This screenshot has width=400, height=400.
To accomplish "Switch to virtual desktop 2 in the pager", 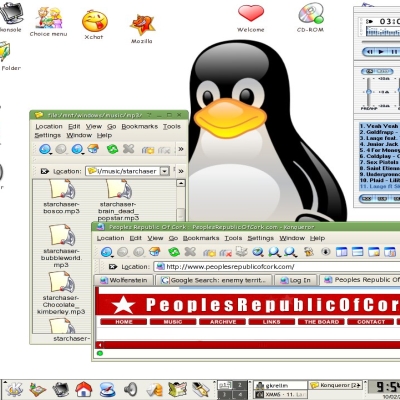I will (239, 385).
